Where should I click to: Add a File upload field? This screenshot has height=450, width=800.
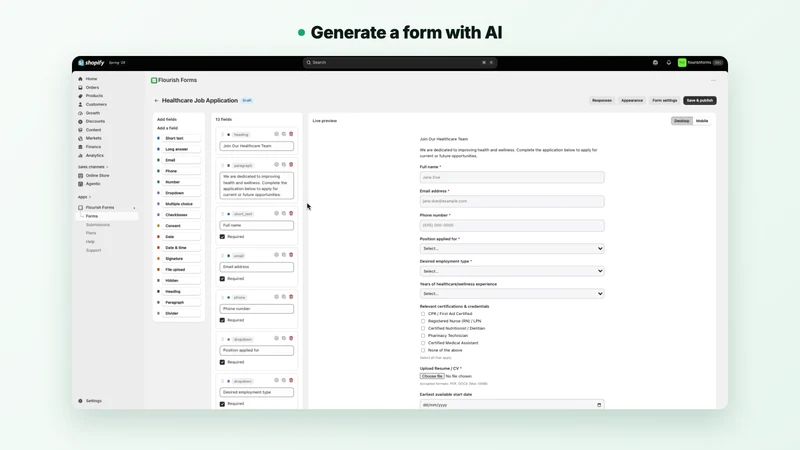(x=179, y=270)
